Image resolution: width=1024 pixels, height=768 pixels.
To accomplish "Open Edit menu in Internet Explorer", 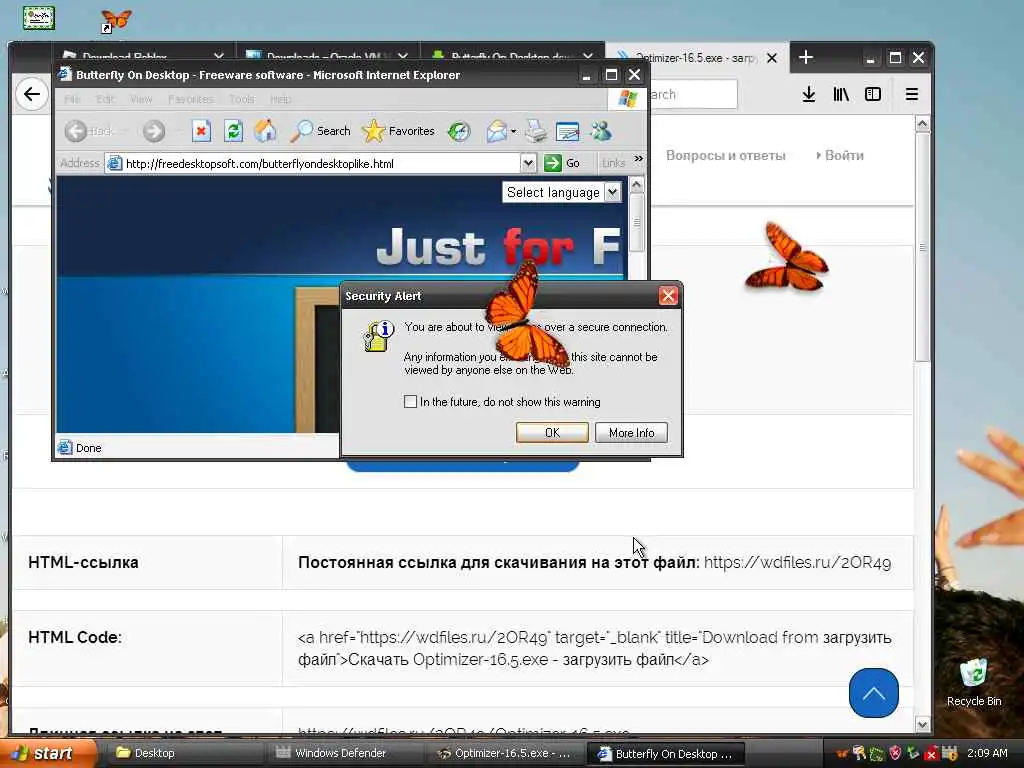I will pos(105,99).
